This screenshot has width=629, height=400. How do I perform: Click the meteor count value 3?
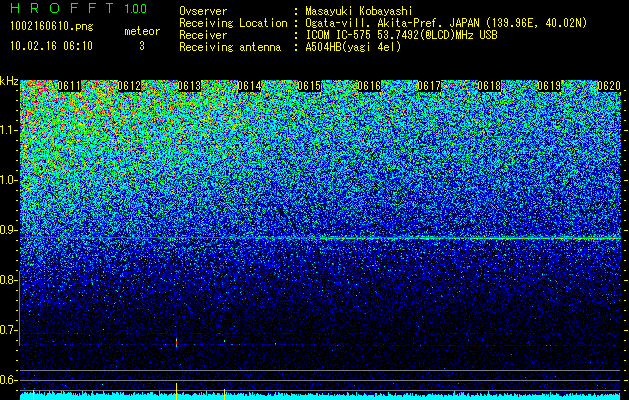coord(142,46)
